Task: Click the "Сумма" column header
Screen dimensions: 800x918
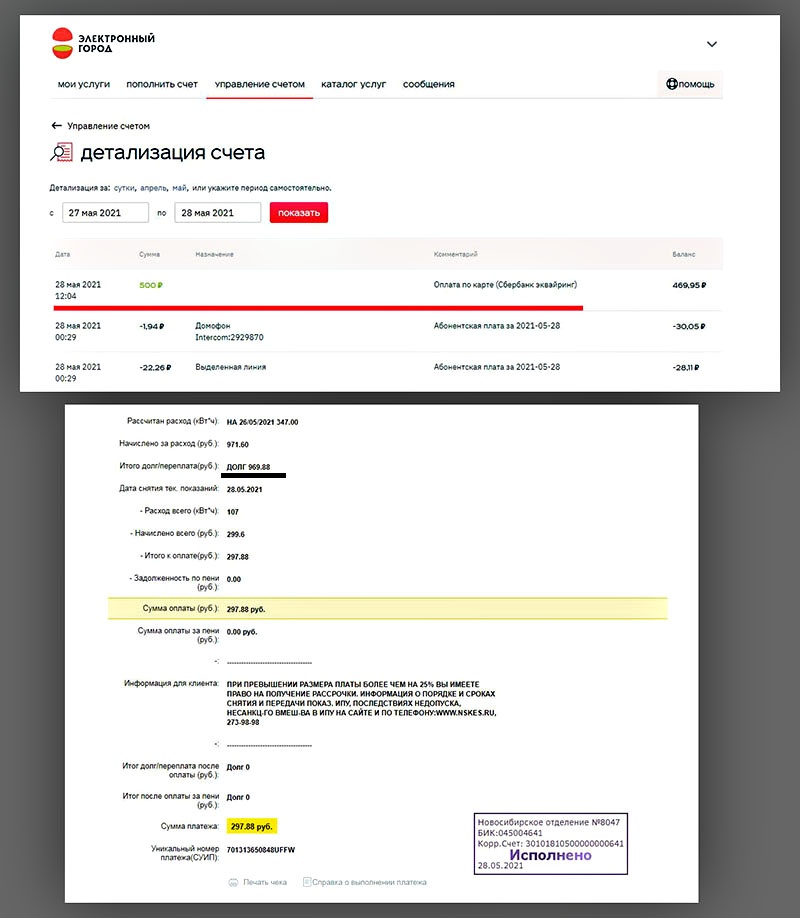Action: coord(149,255)
